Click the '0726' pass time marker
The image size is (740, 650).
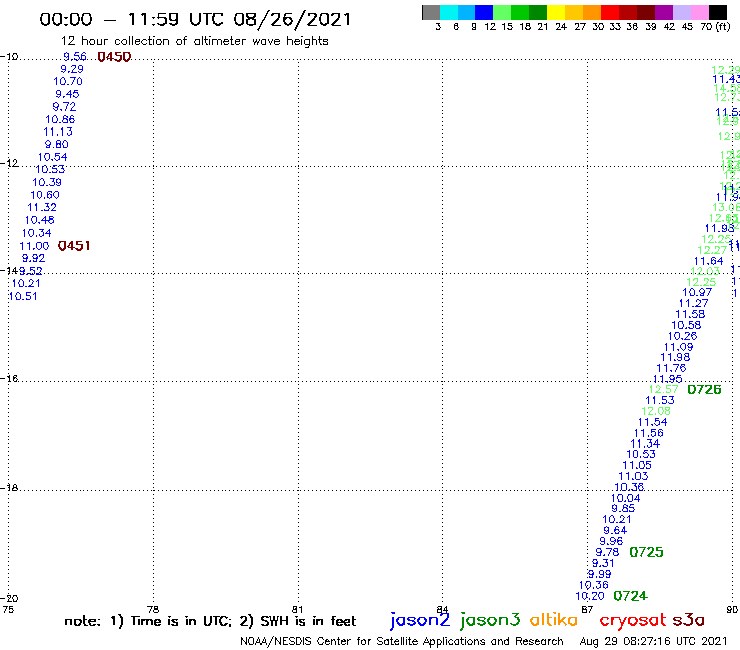click(x=704, y=389)
